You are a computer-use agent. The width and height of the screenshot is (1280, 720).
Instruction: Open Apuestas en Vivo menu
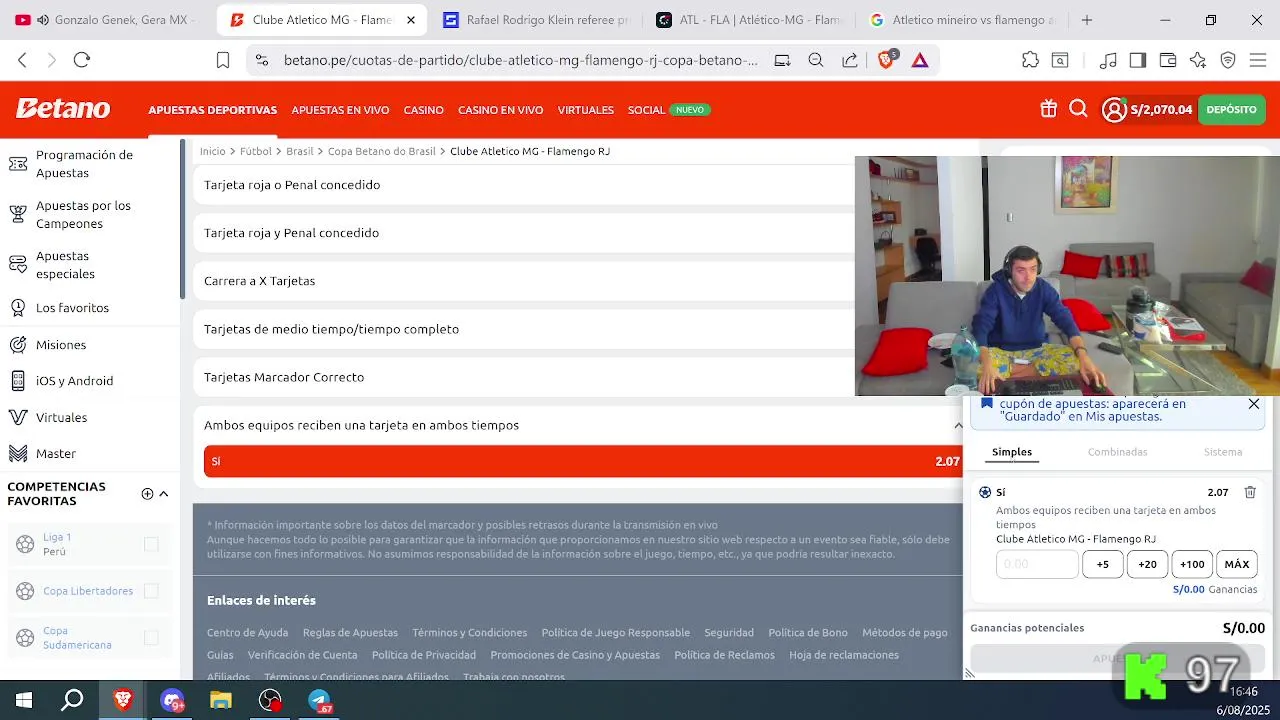pos(340,110)
